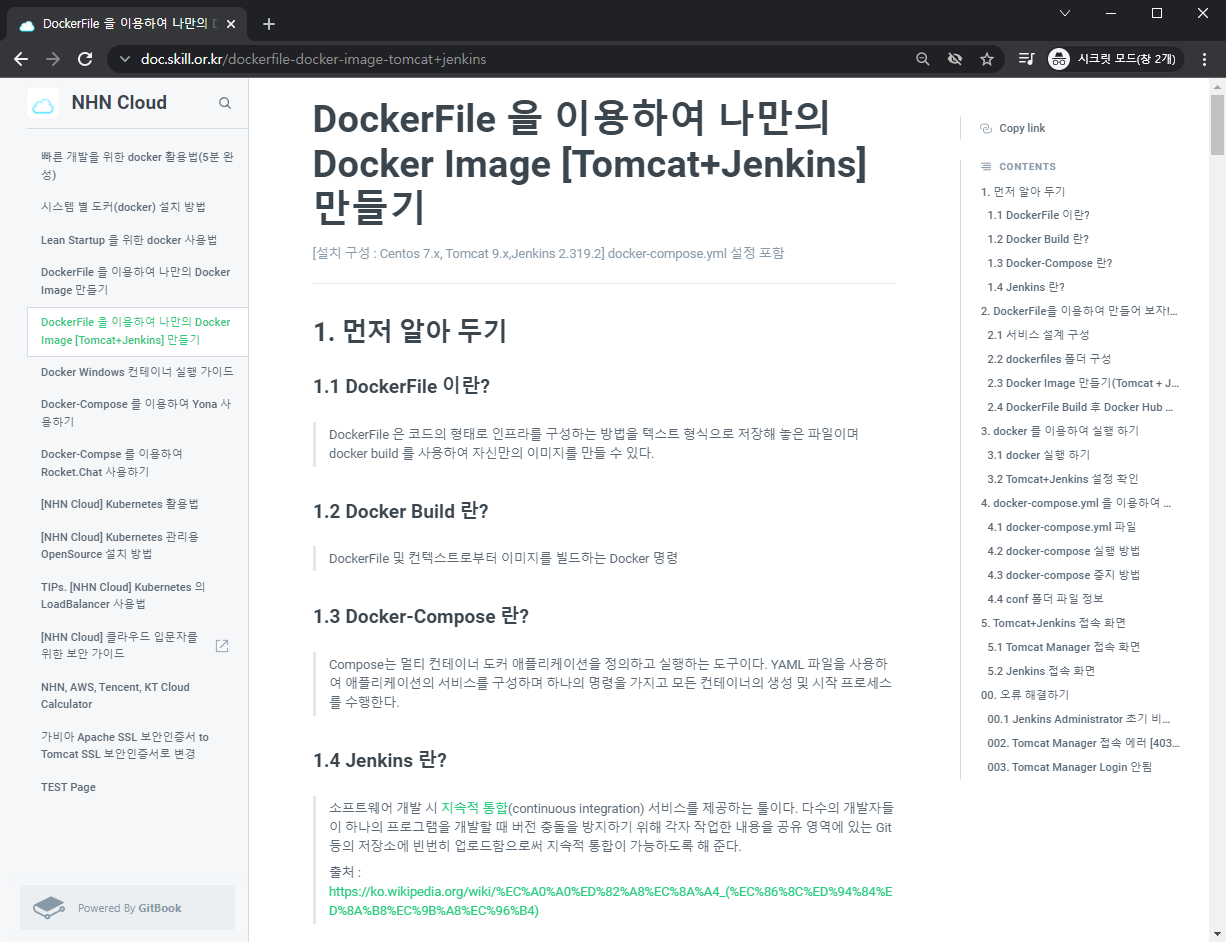The image size is (1226, 942).
Task: Open the ko.wikipedia.org source link
Action: pos(611,900)
